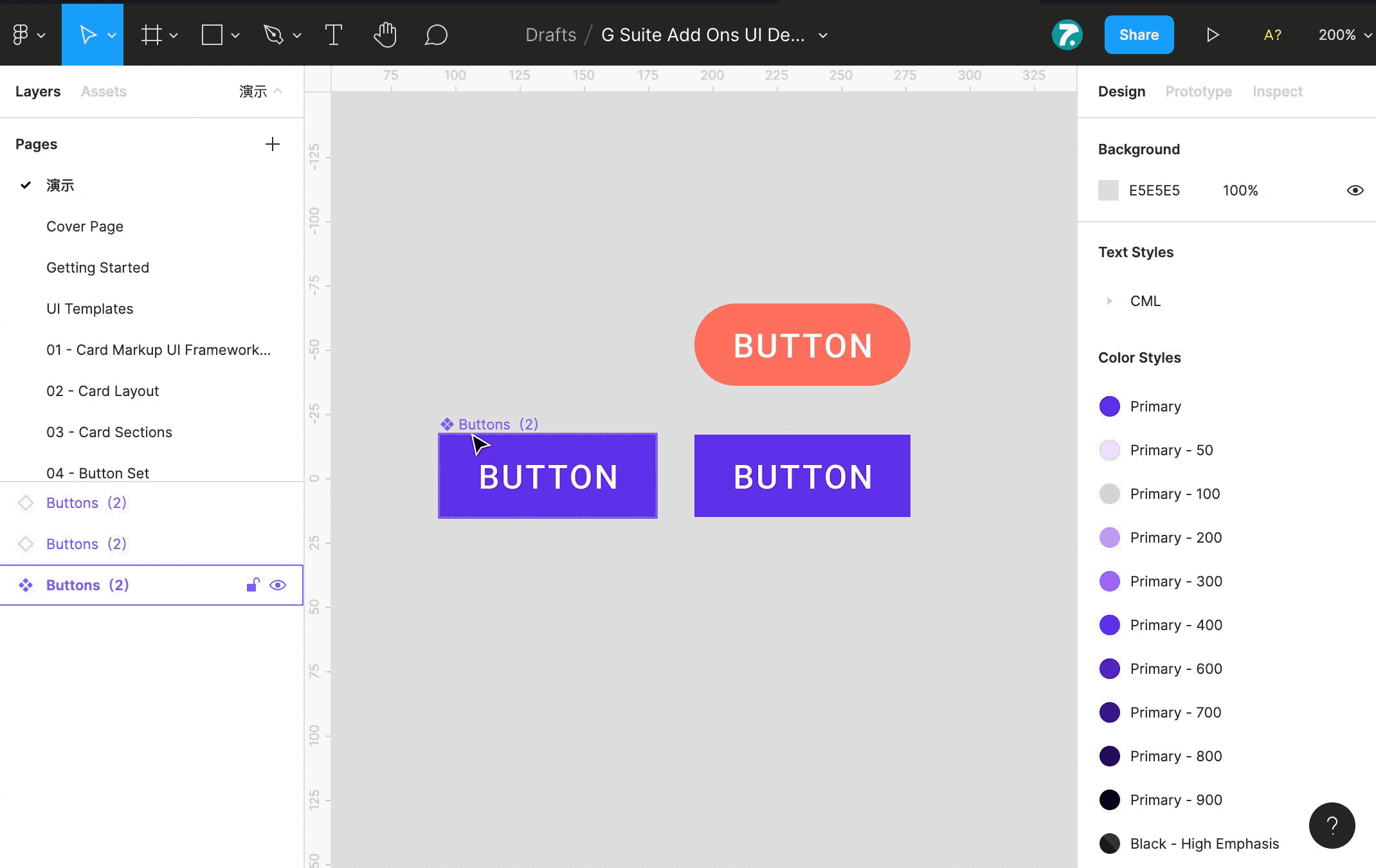This screenshot has height=868, width=1376.
Task: Toggle the lock on selected Buttons layer
Action: [x=253, y=584]
